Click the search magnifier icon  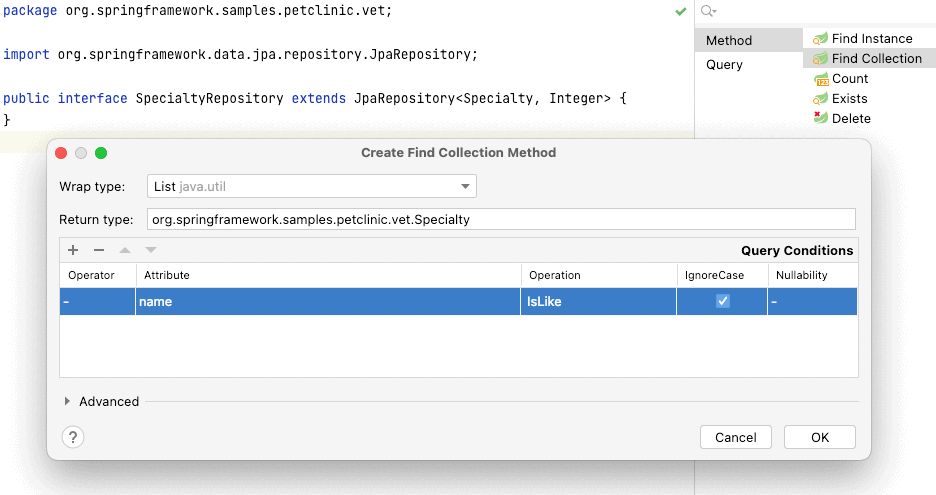click(x=708, y=11)
